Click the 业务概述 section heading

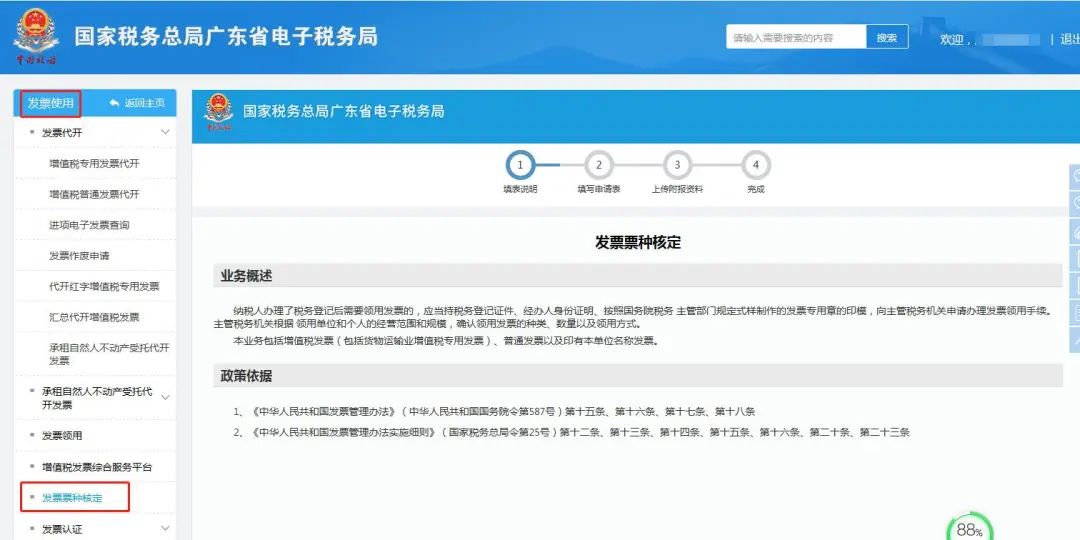tap(246, 276)
